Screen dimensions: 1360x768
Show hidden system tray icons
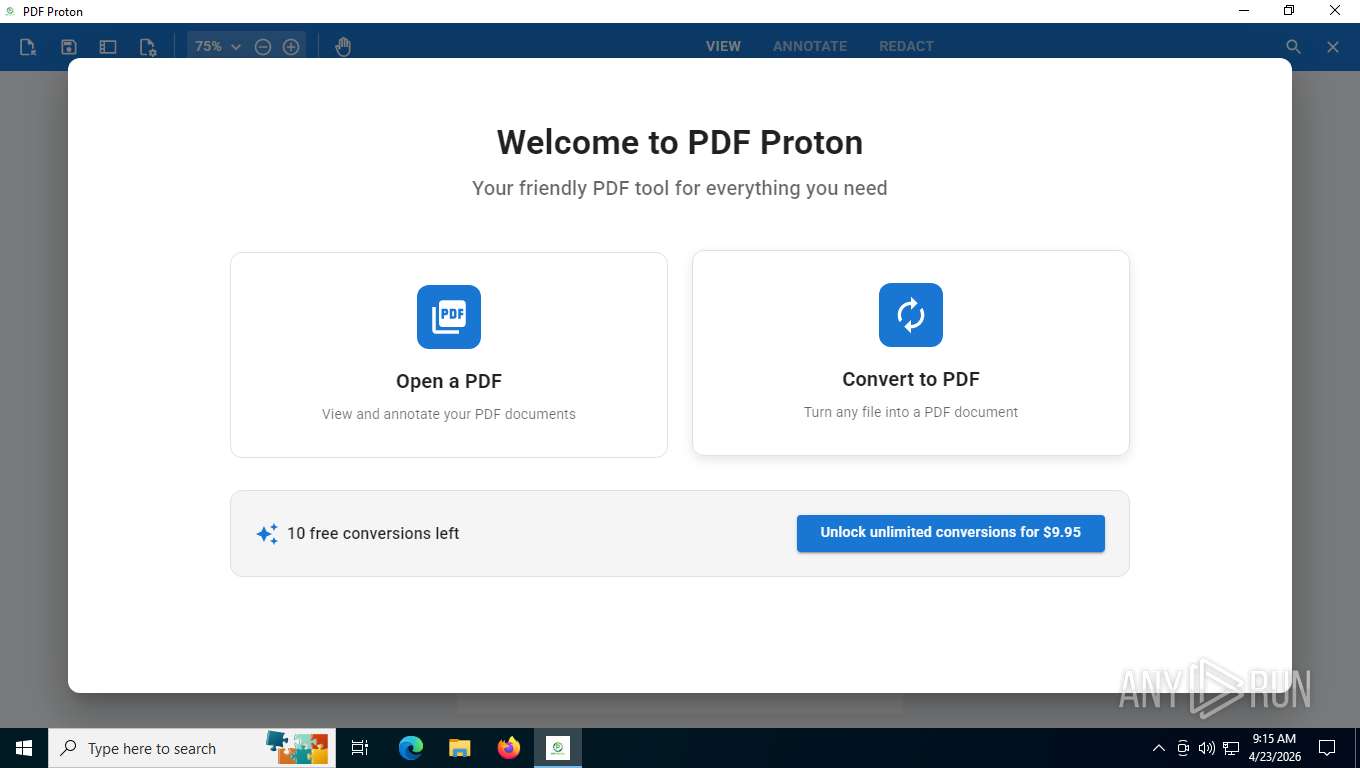point(1159,748)
